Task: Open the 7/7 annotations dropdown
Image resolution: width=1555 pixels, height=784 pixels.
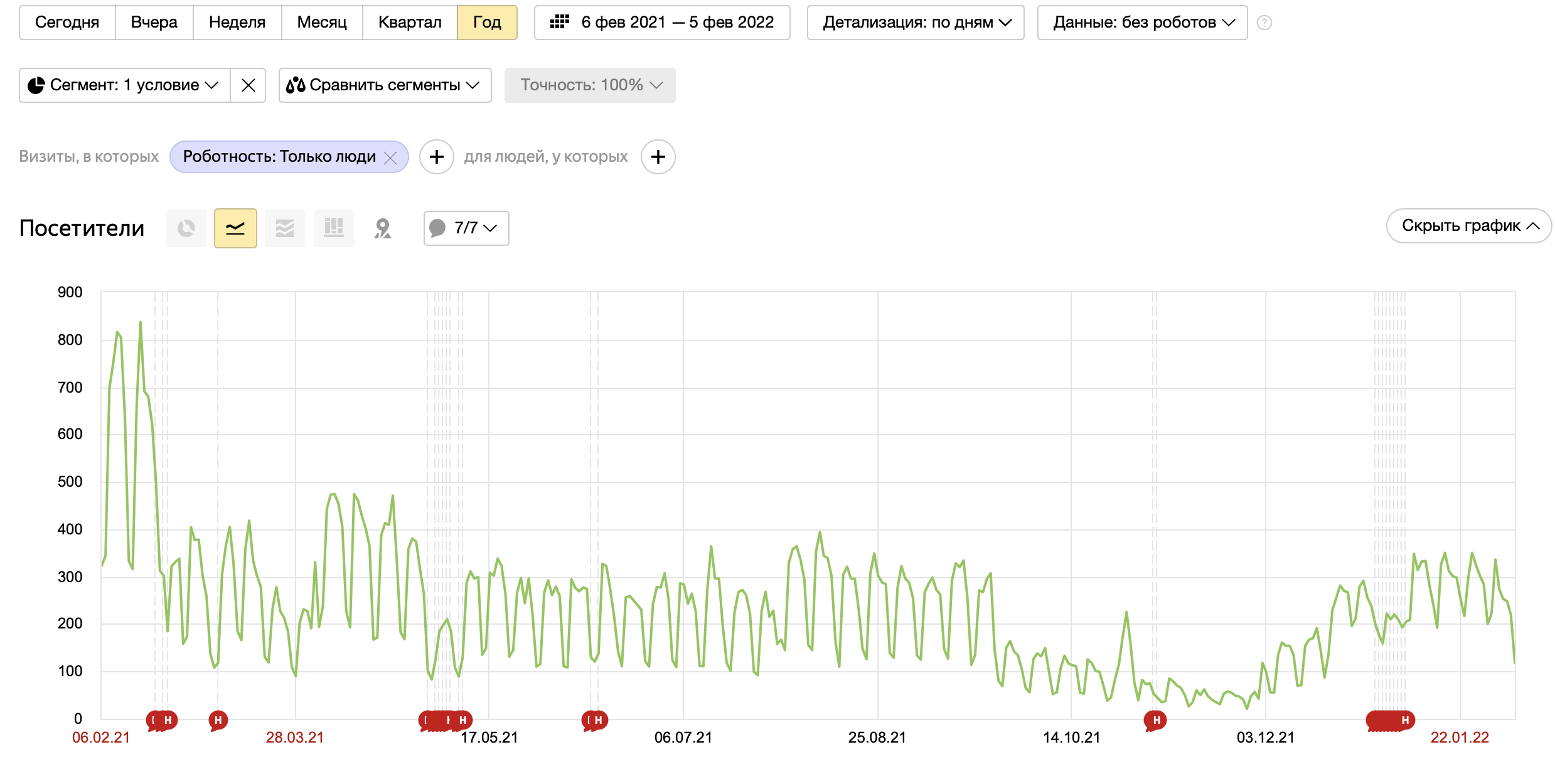Action: 466,228
